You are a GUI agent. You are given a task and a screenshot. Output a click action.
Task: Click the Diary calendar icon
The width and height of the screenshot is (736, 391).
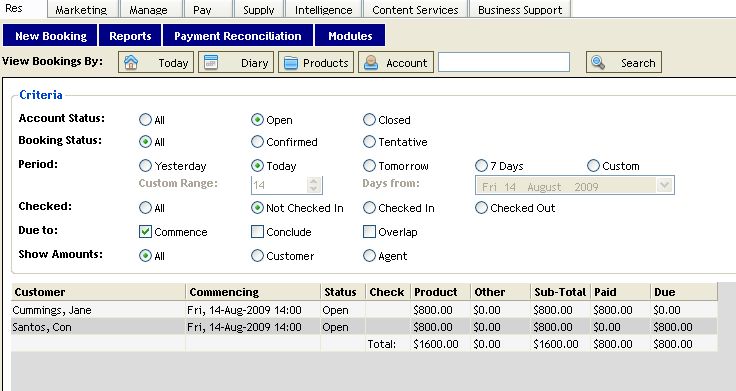[x=211, y=62]
